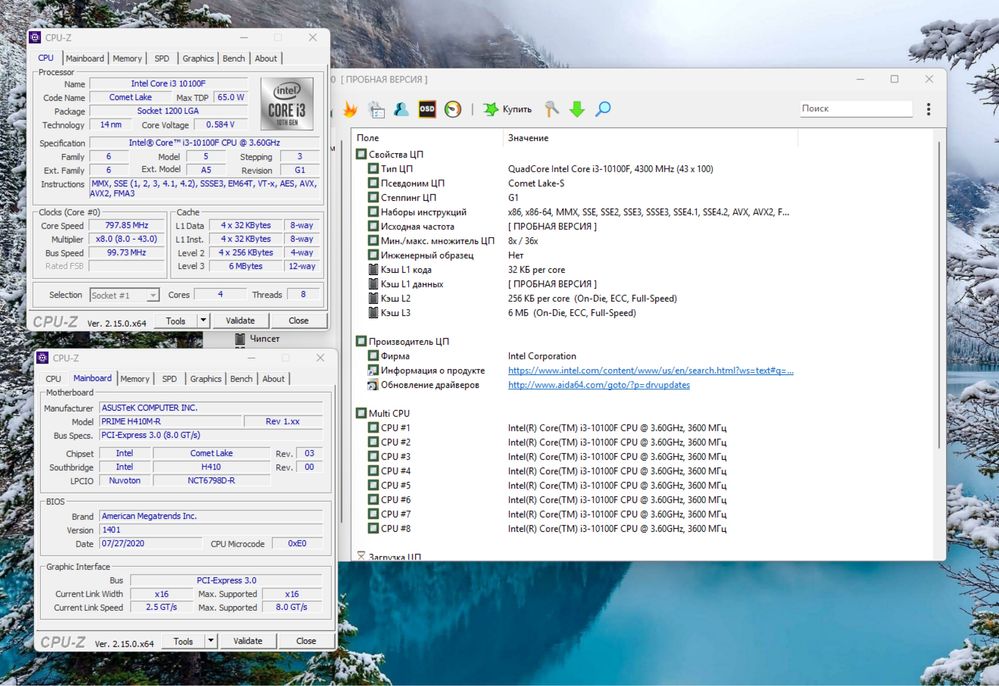
Task: Open the stability test flame icon in AIDA64
Action: 350,109
